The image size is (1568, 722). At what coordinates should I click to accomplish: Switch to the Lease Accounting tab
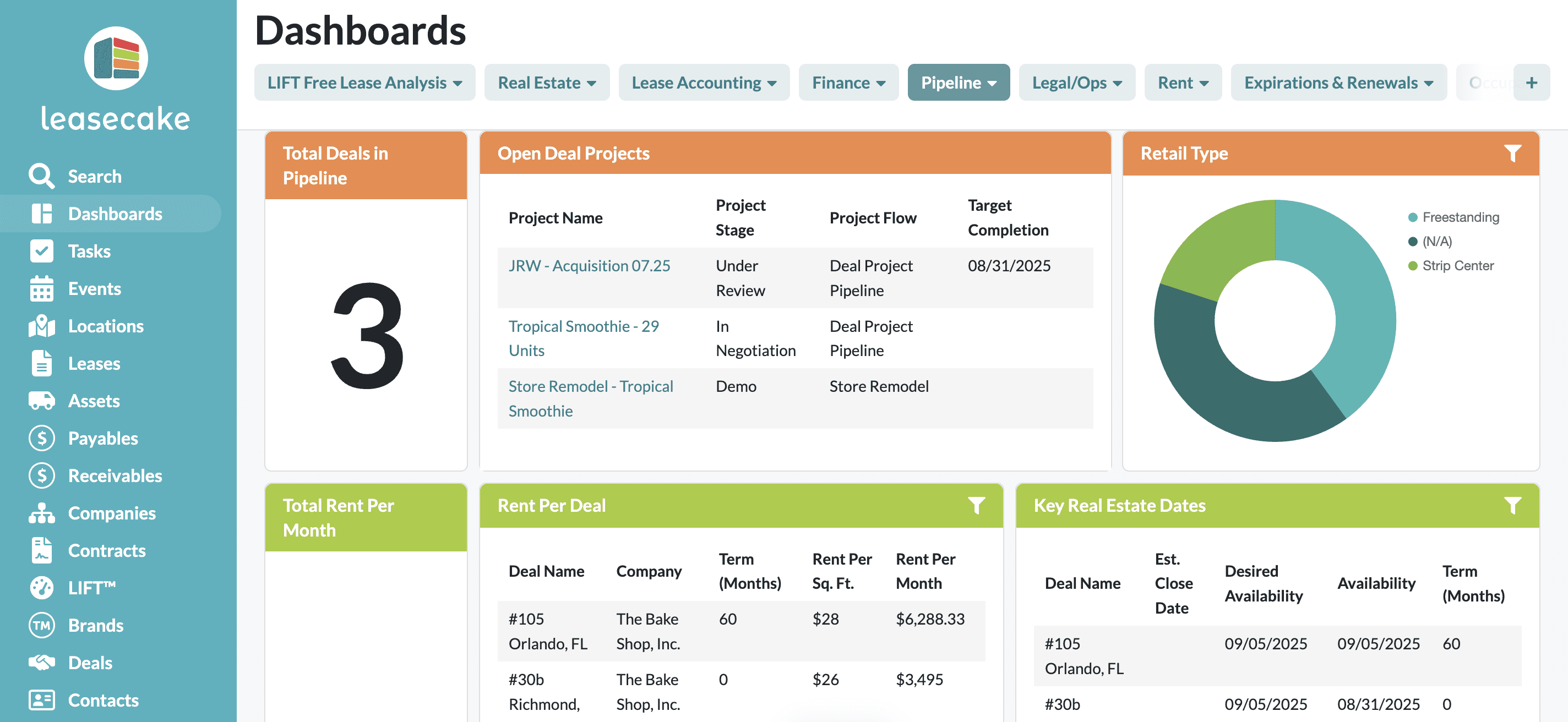pos(704,83)
